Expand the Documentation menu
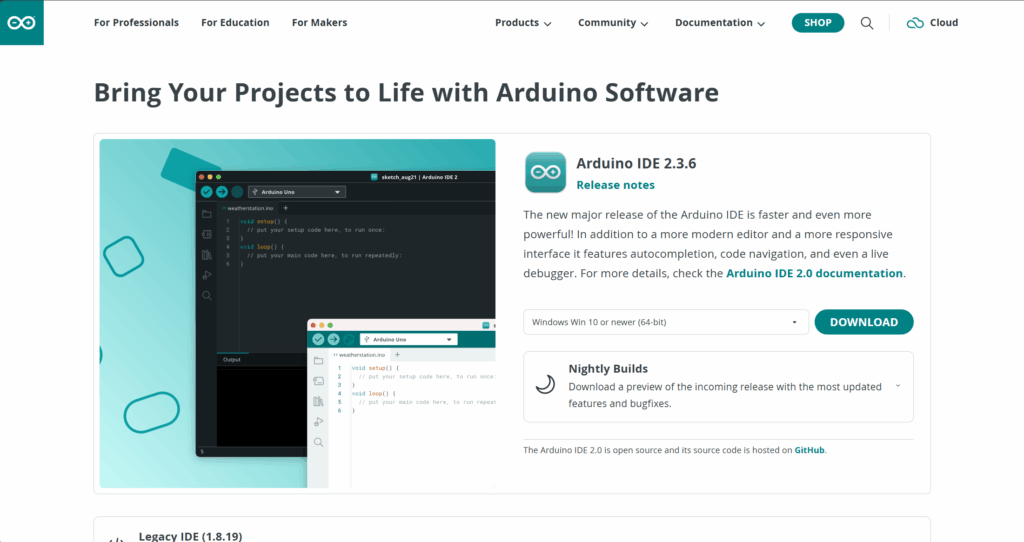Screen dimensions: 1024x542 coord(720,23)
